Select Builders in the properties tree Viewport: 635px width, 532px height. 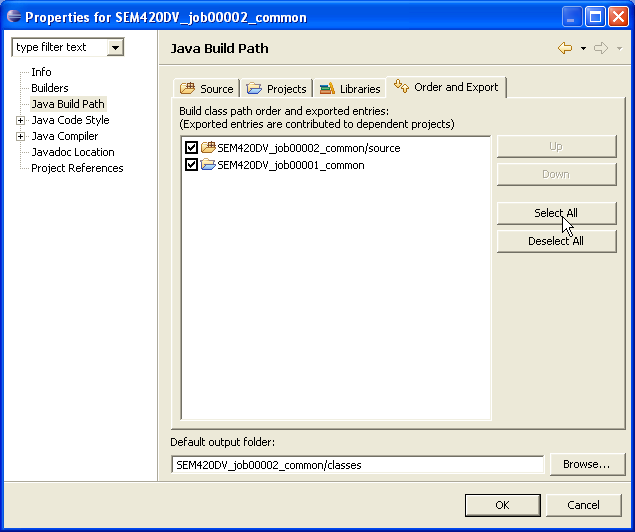(x=50, y=88)
